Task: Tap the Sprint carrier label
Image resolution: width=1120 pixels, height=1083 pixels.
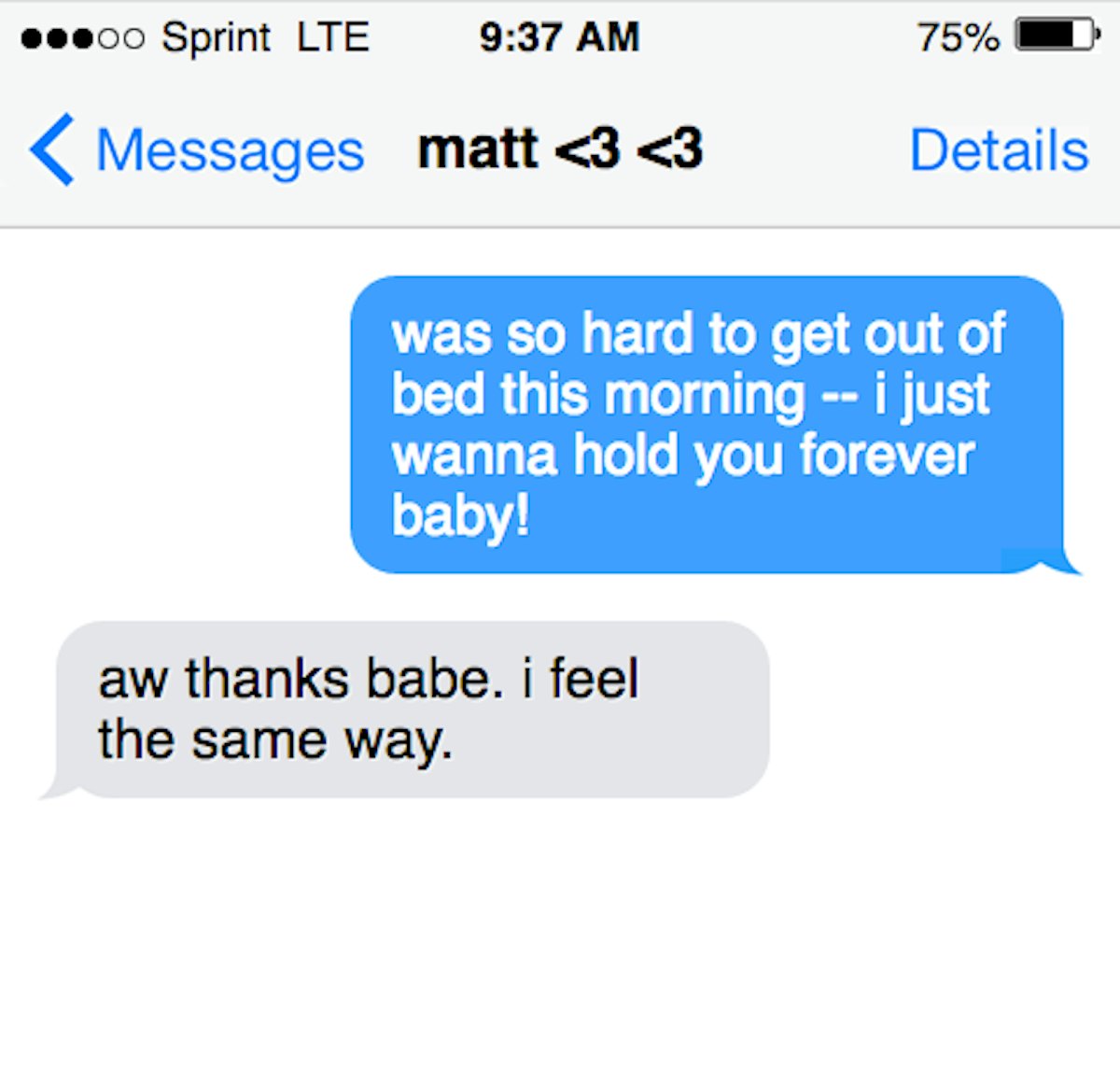Action: click(x=216, y=38)
